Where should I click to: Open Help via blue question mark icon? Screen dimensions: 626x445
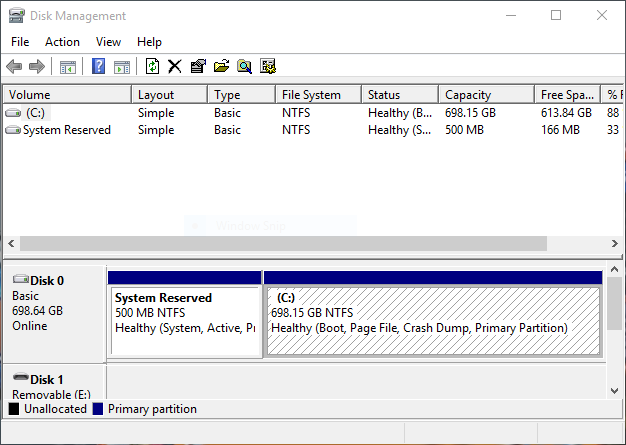coord(98,66)
